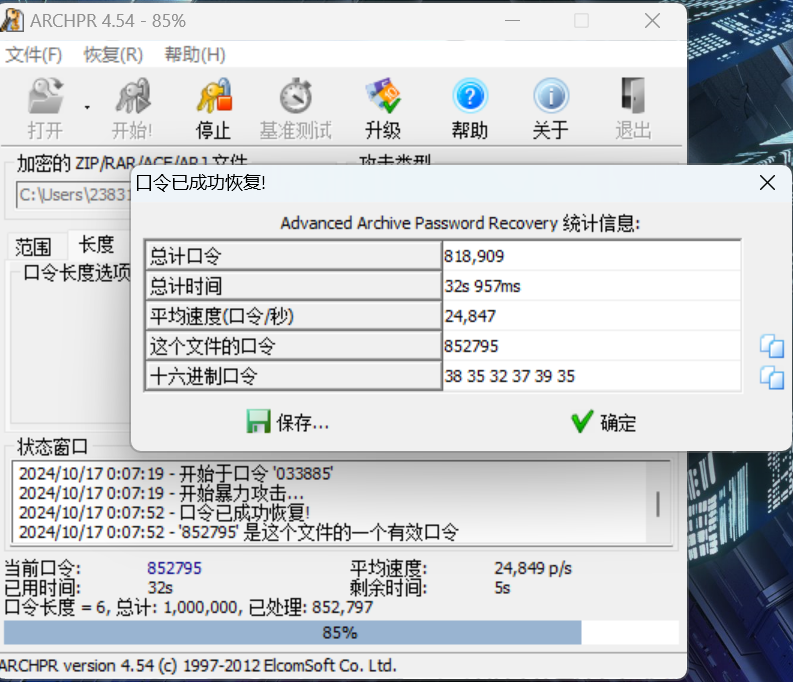Click log line 开始暴力攻击...
The width and height of the screenshot is (793, 682).
(161, 493)
